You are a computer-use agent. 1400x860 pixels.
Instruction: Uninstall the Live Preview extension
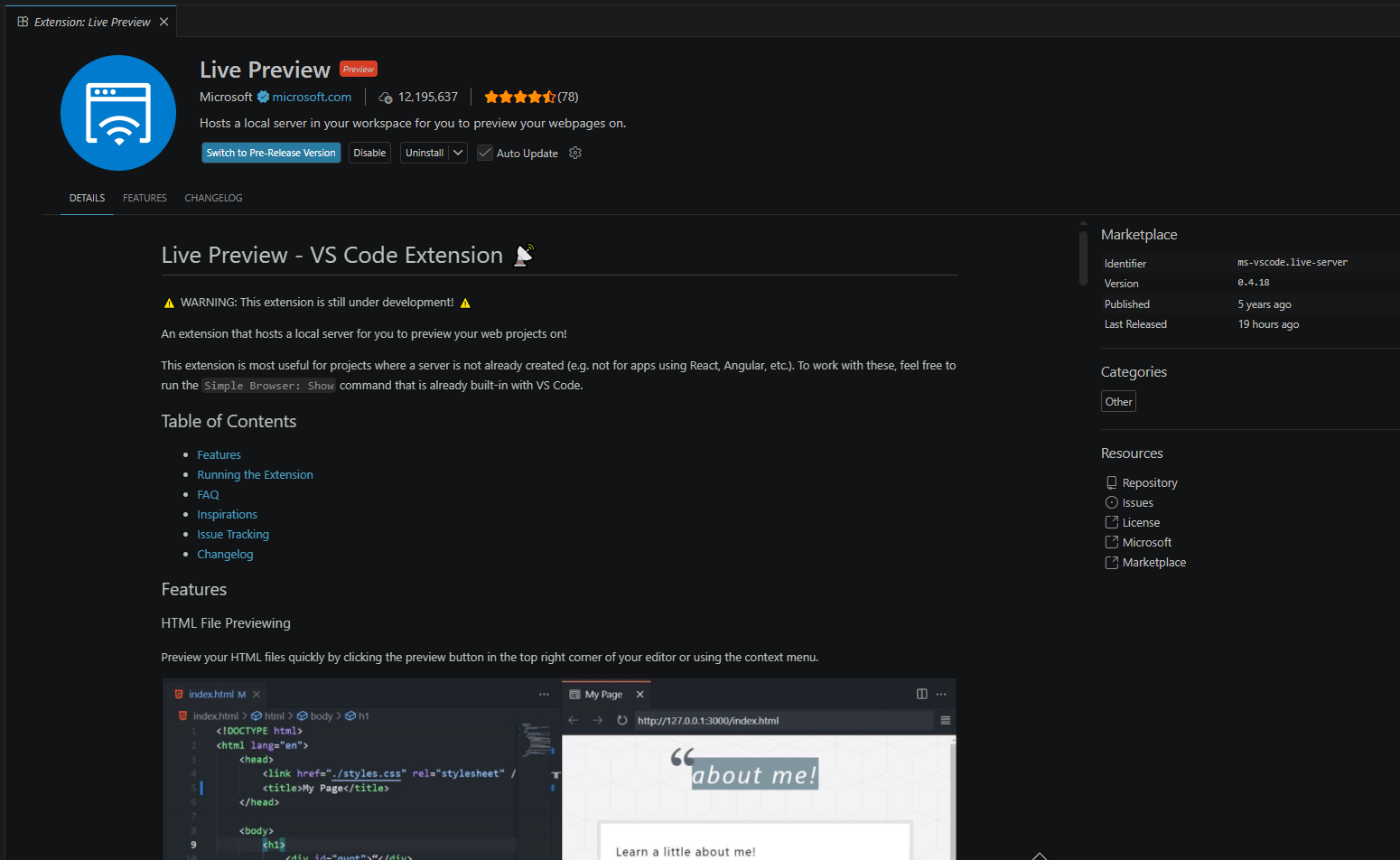click(x=425, y=153)
